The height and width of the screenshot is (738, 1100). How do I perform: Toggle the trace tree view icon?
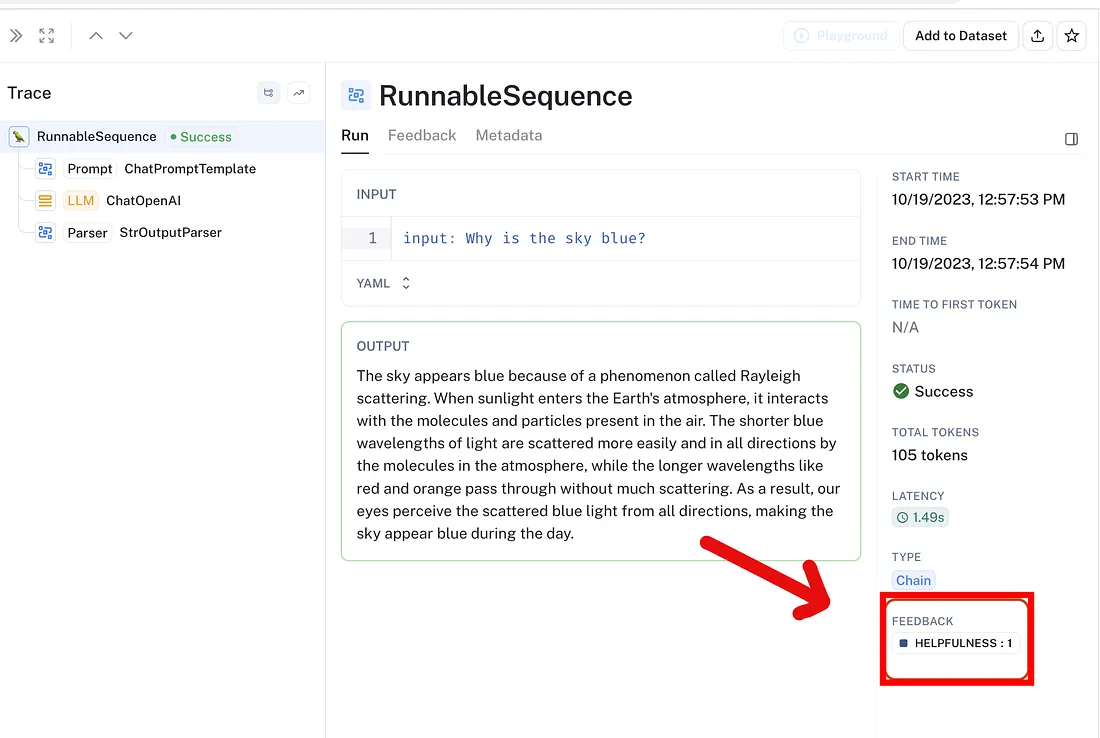point(269,93)
